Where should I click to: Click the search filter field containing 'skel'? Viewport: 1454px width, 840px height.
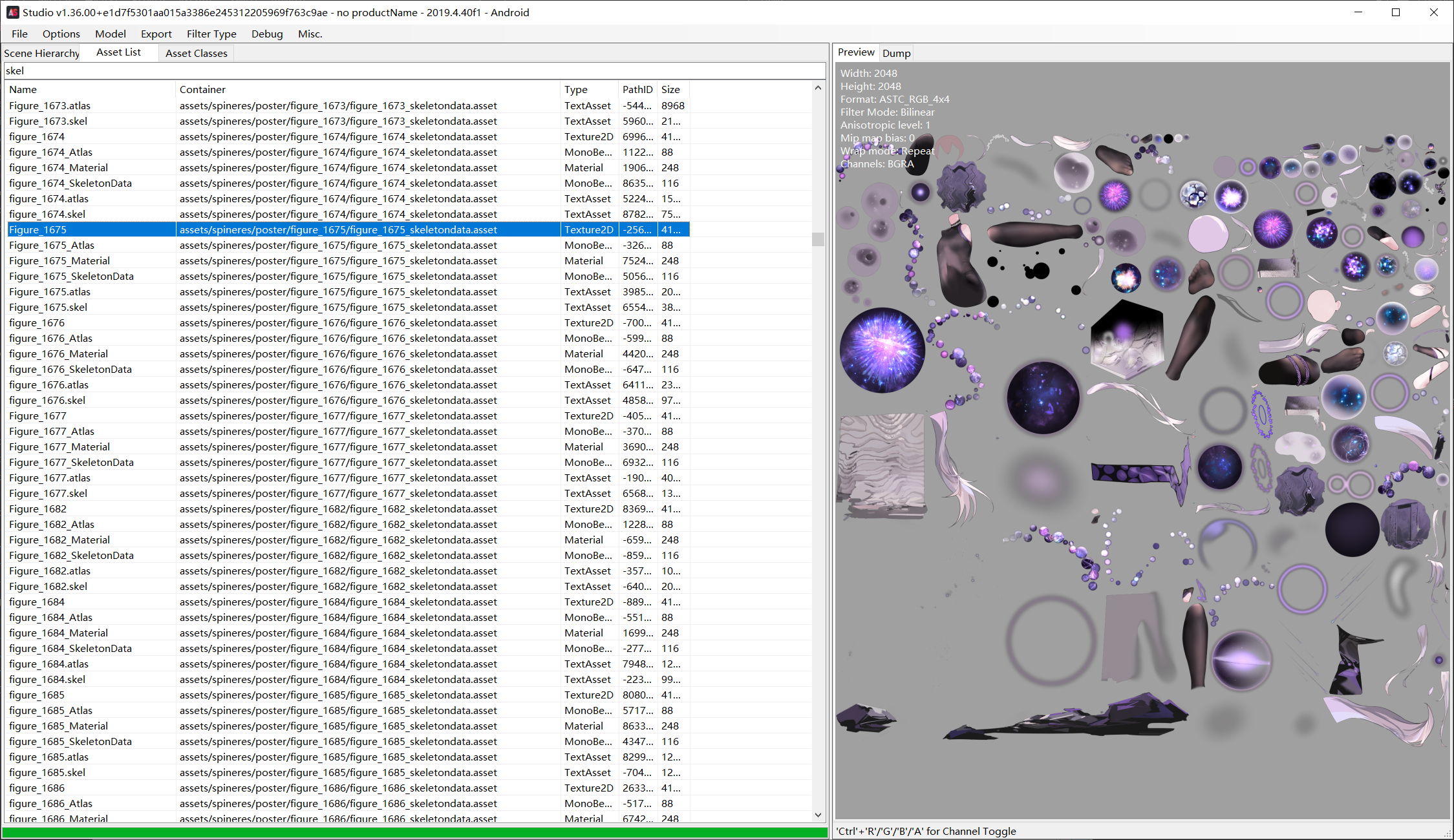tap(414, 71)
